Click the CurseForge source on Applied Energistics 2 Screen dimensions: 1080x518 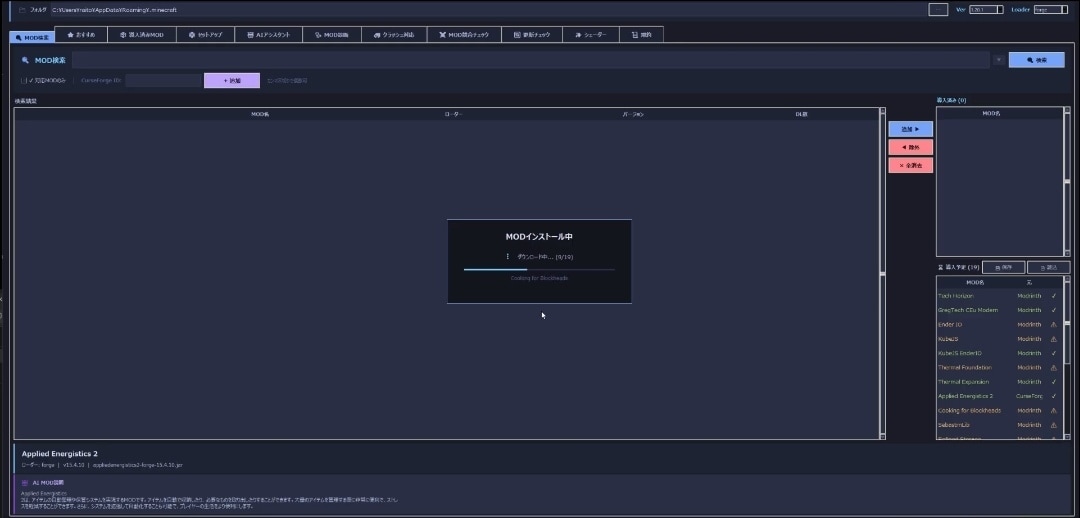(x=1029, y=396)
